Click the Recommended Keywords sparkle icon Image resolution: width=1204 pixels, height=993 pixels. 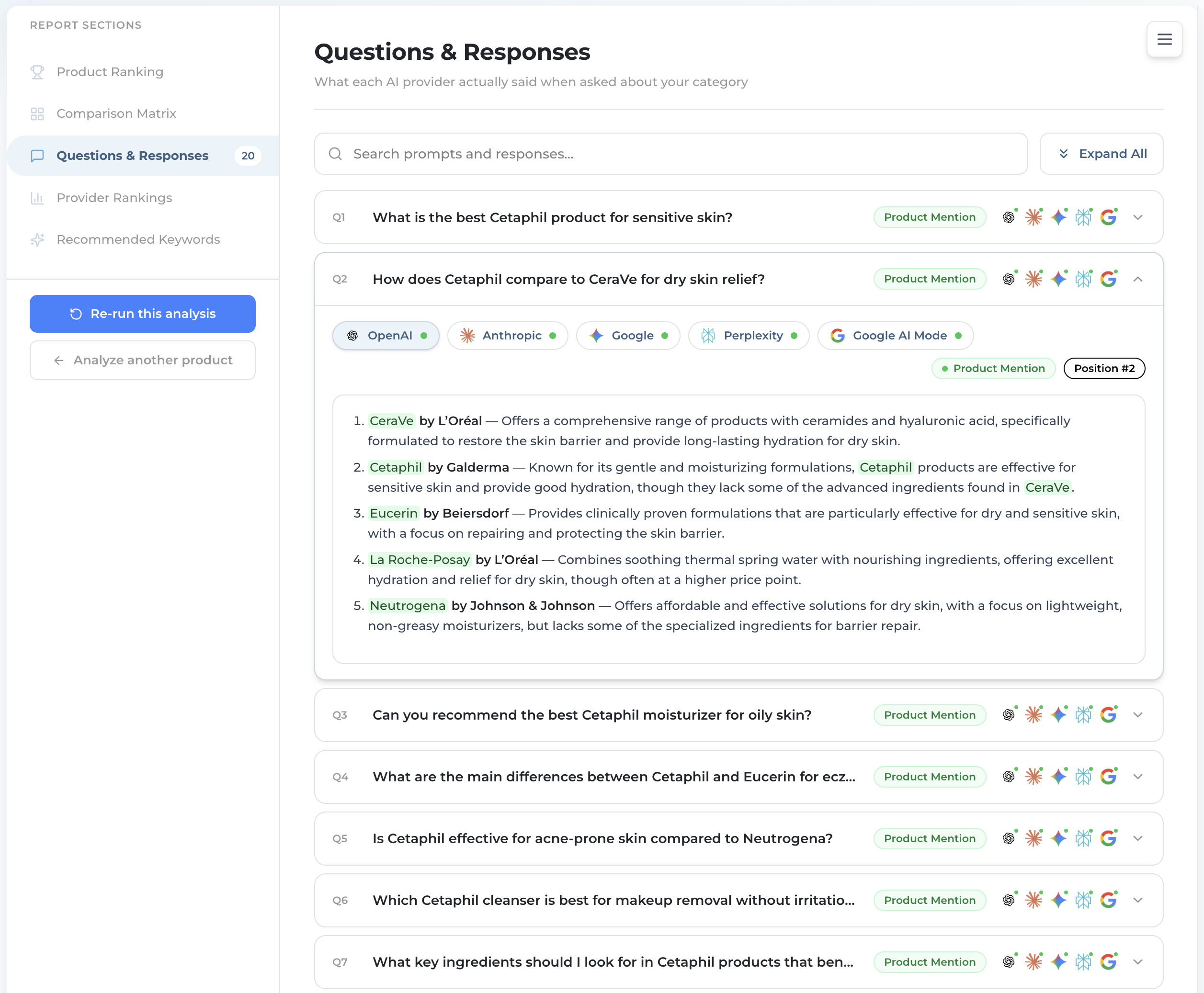[x=37, y=240]
